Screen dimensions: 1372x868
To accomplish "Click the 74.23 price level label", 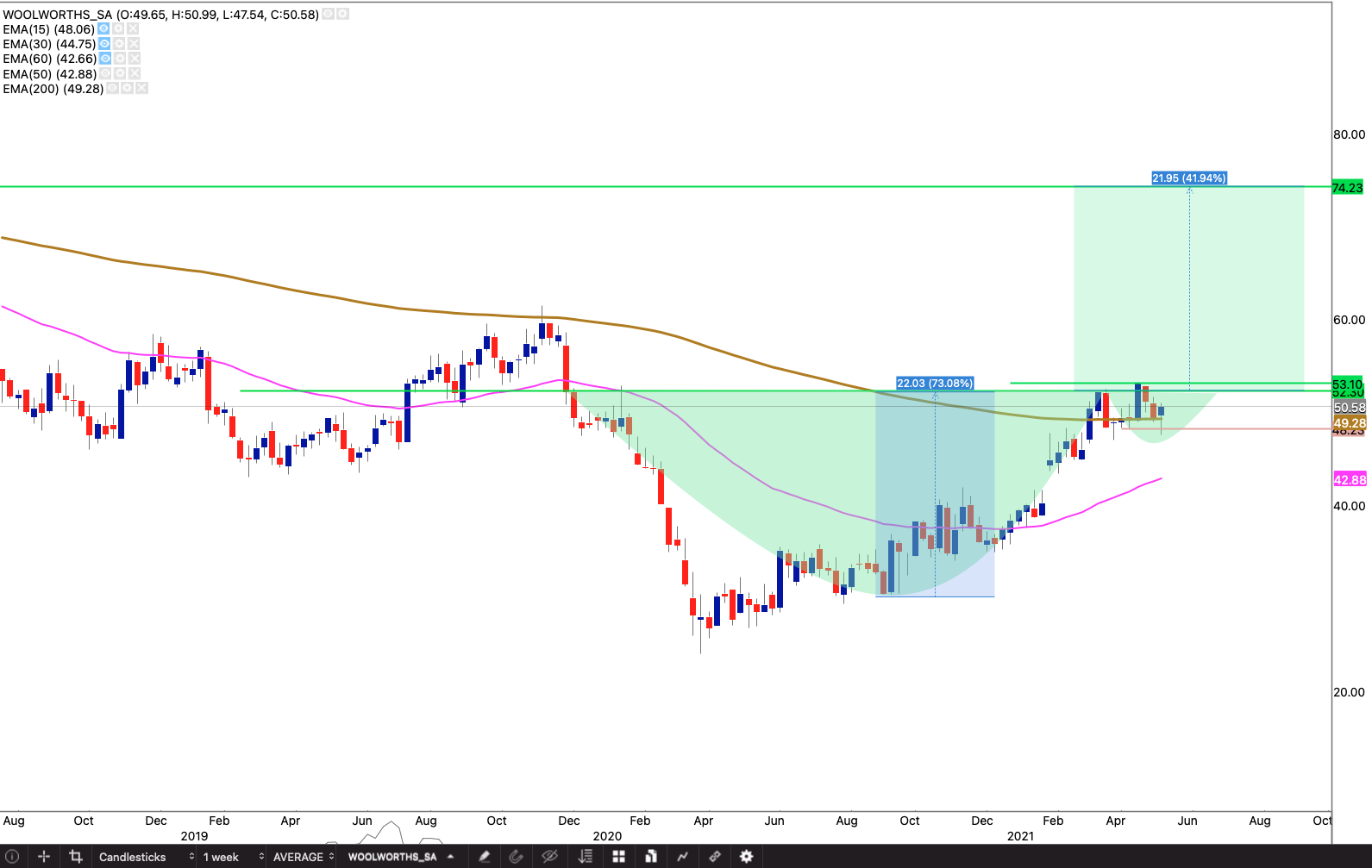I will tap(1348, 188).
